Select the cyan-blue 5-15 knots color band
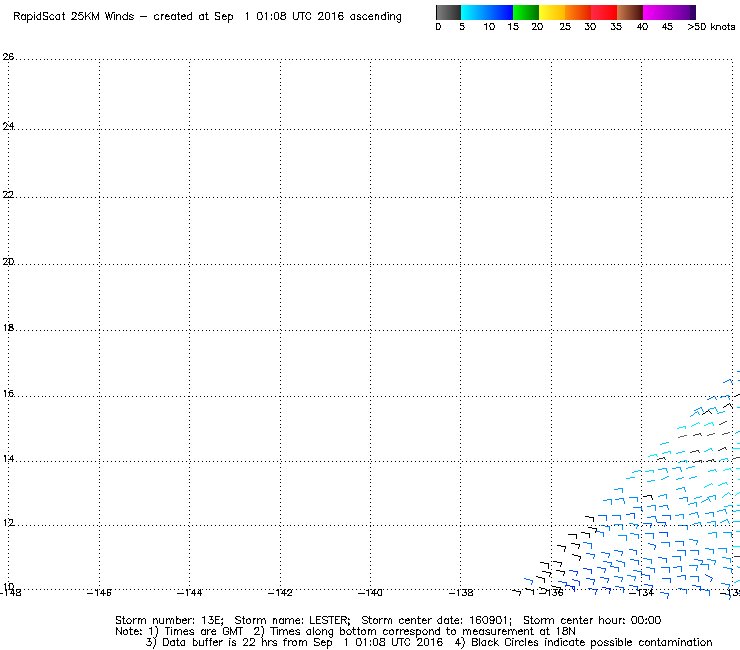The image size is (740, 650). coord(487,12)
